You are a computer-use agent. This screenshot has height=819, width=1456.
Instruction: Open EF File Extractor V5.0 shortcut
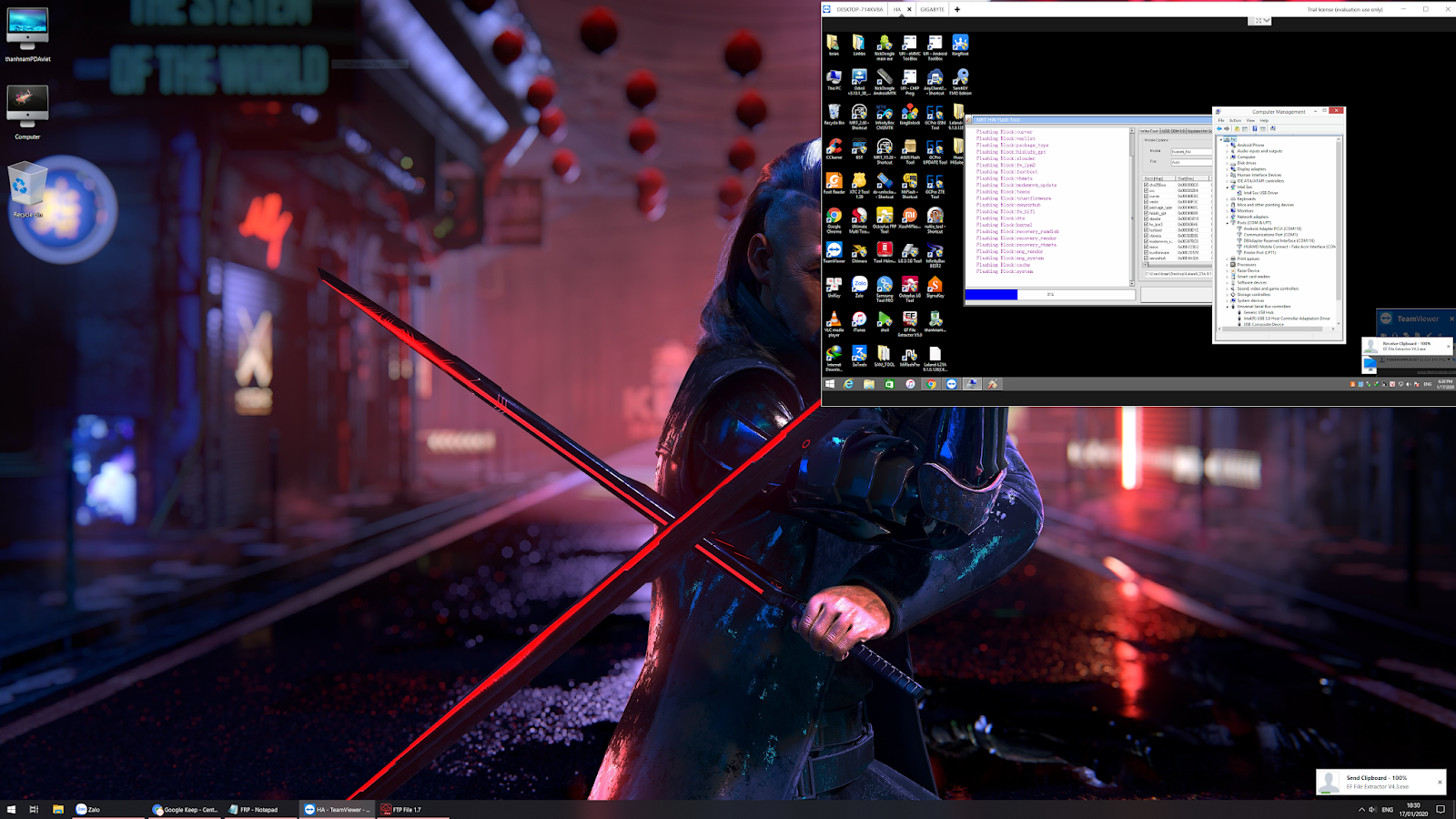tap(909, 323)
